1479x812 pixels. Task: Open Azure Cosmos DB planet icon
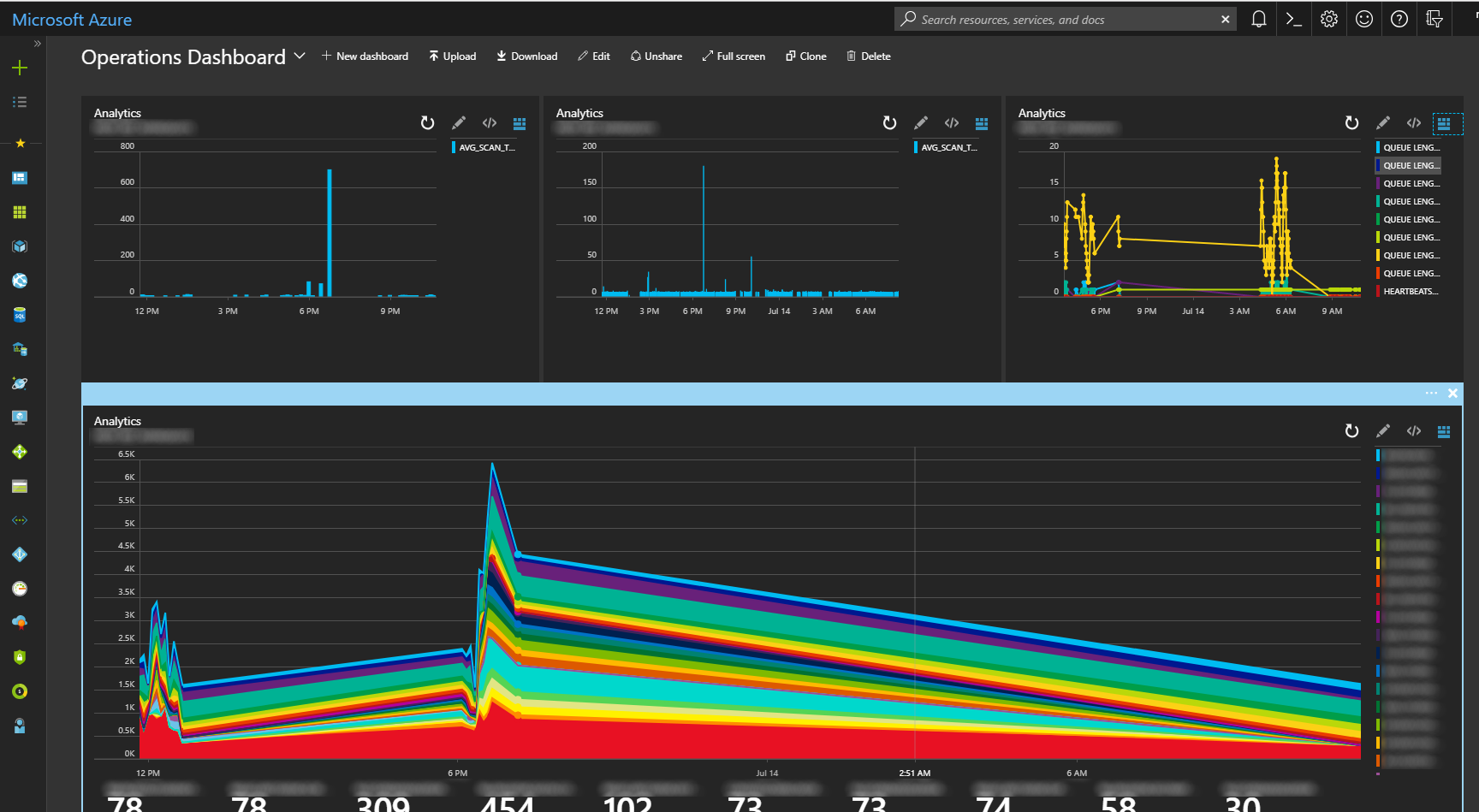(x=20, y=383)
